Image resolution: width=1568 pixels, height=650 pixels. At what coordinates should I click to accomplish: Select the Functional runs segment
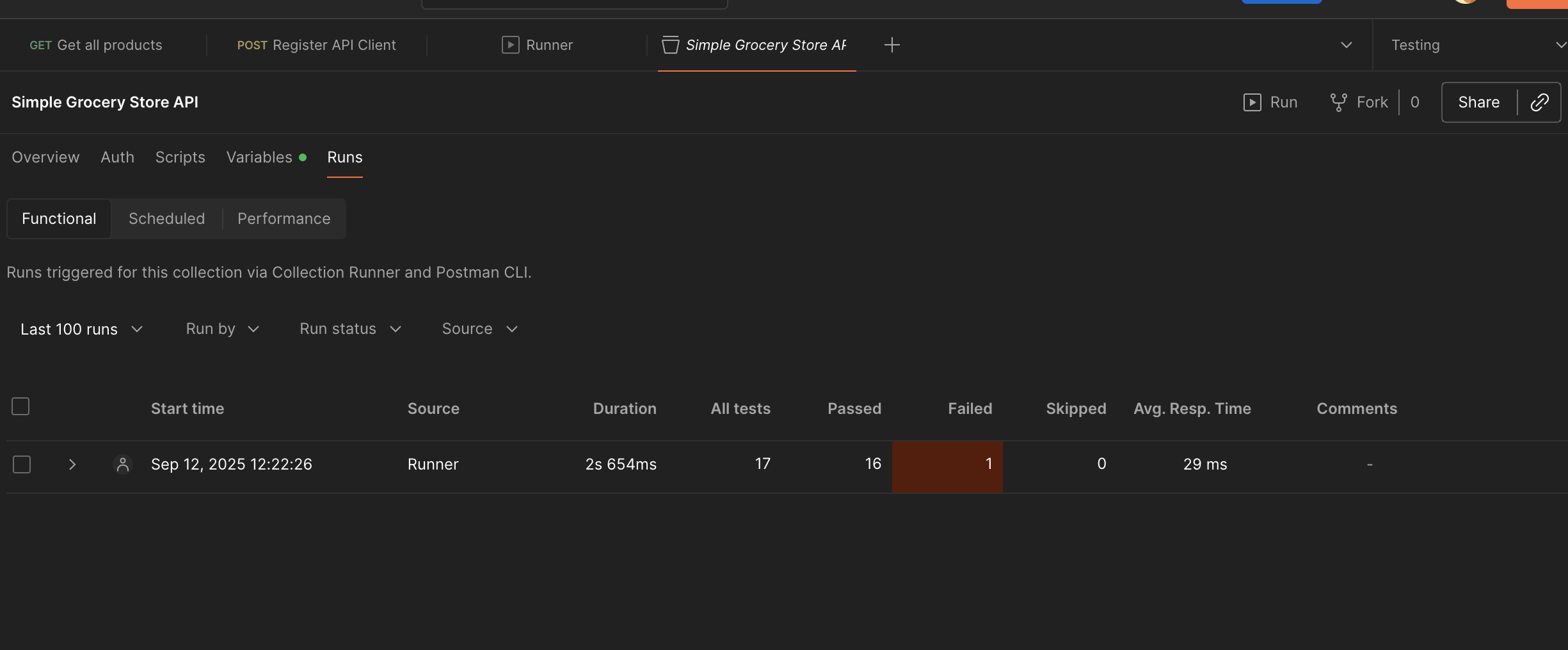[x=59, y=219]
